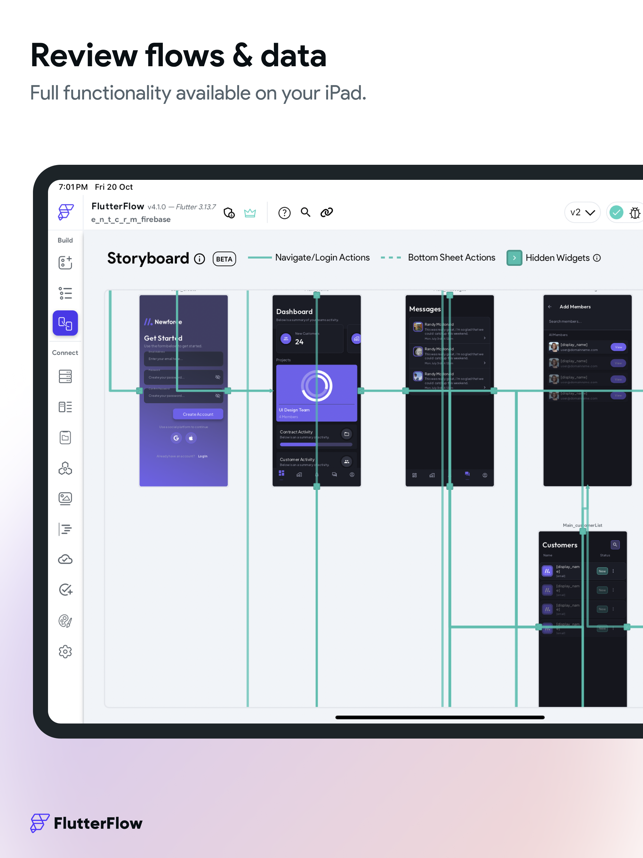
Task: Toggle the green checkmark status icon
Action: (x=616, y=212)
